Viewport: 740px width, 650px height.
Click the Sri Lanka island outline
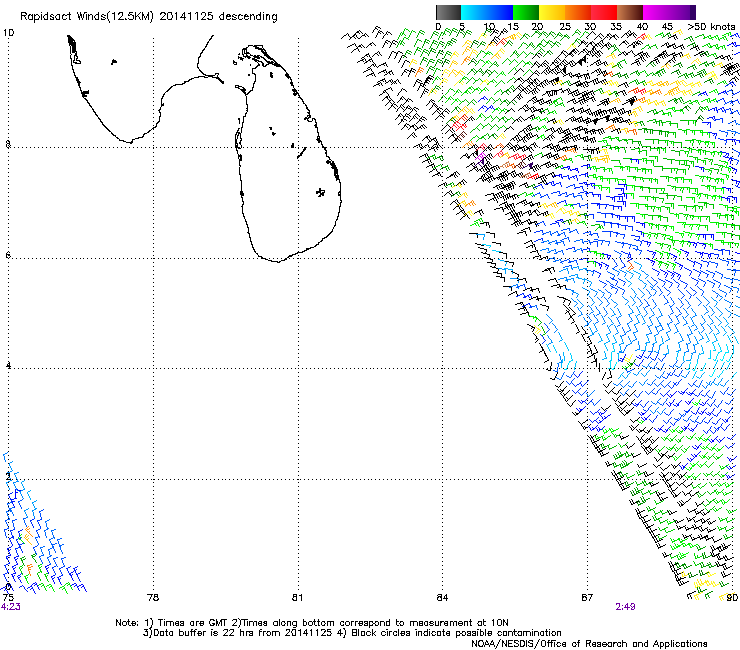pos(288,153)
